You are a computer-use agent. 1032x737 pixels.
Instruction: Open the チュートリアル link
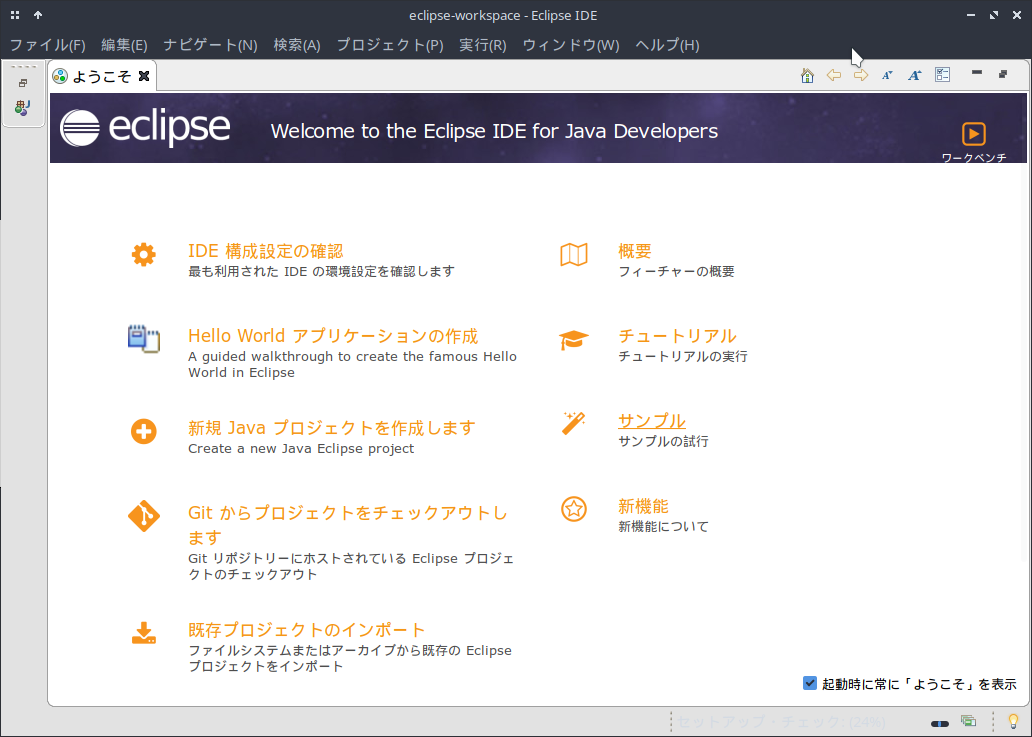coord(677,336)
